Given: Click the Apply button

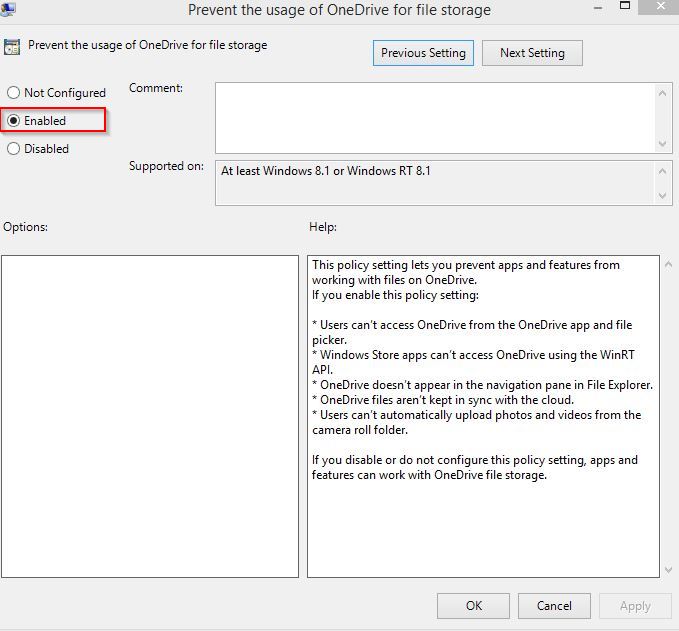Looking at the screenshot, I should tap(635, 605).
